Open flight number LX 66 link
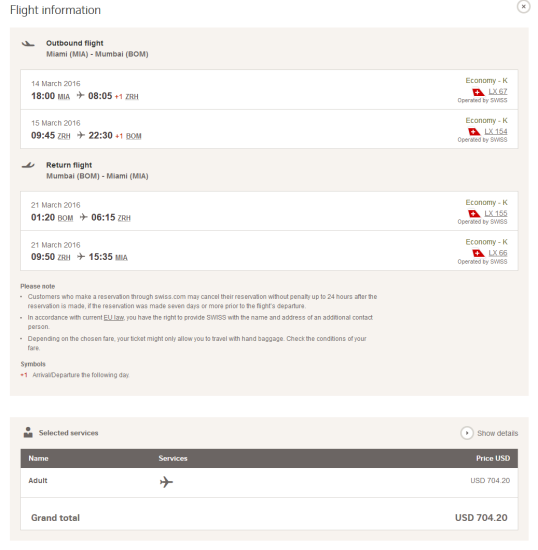 pyautogui.click(x=498, y=253)
